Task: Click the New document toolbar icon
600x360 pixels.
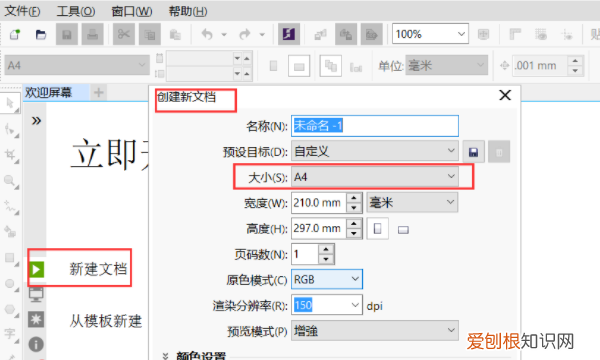Action: (15, 34)
